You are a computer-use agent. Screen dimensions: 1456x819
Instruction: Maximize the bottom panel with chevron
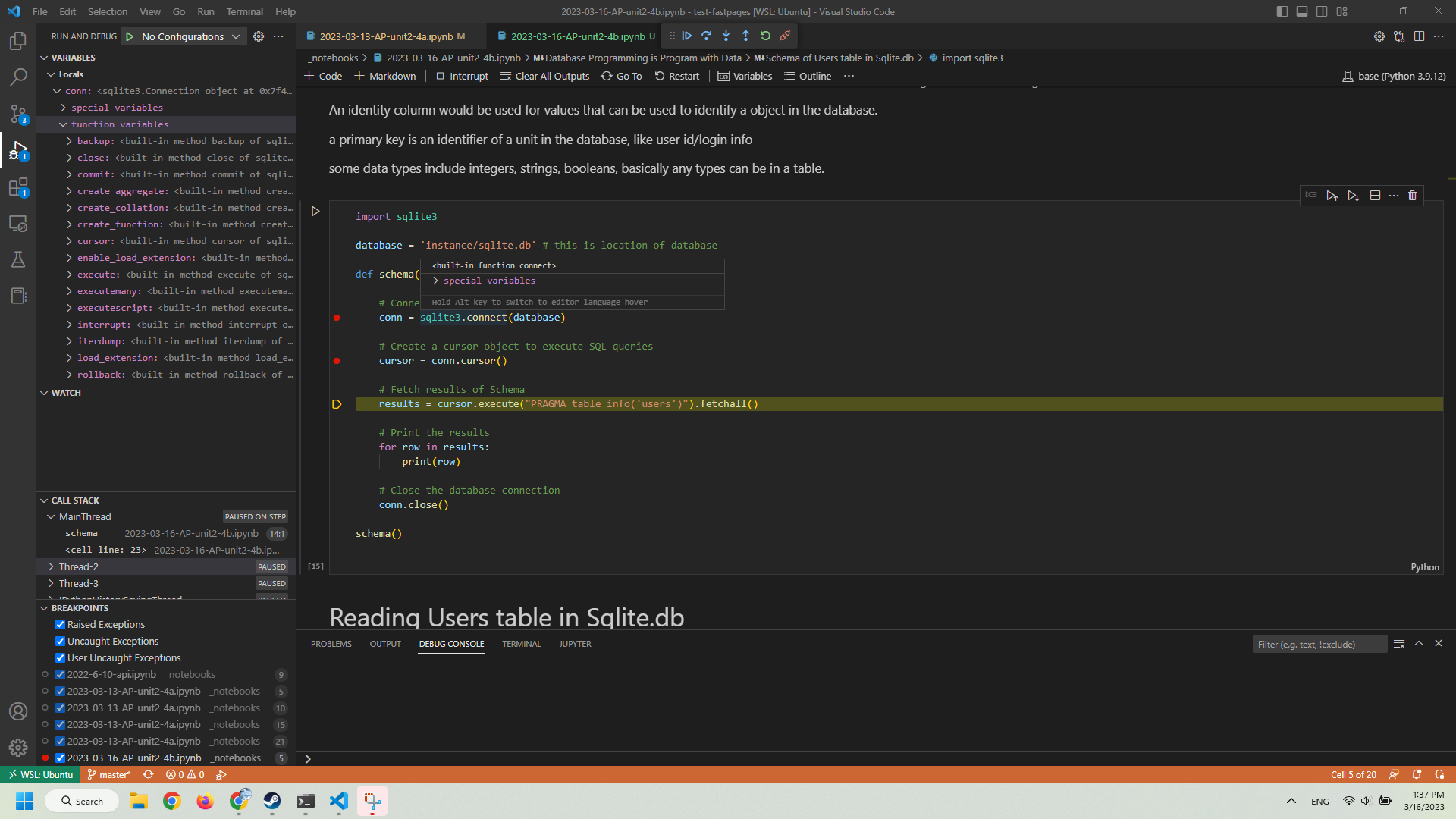coord(1419,644)
